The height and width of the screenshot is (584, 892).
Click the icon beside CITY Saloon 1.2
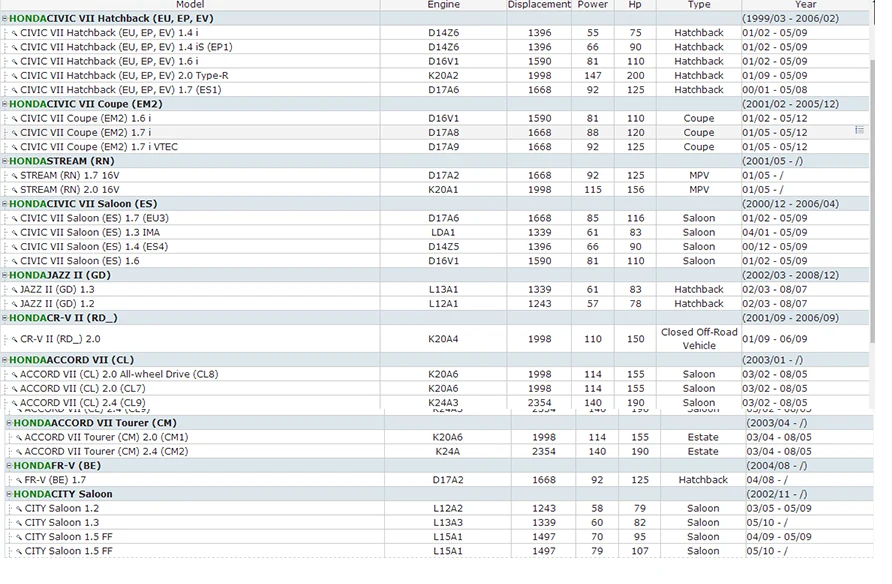coord(19,509)
